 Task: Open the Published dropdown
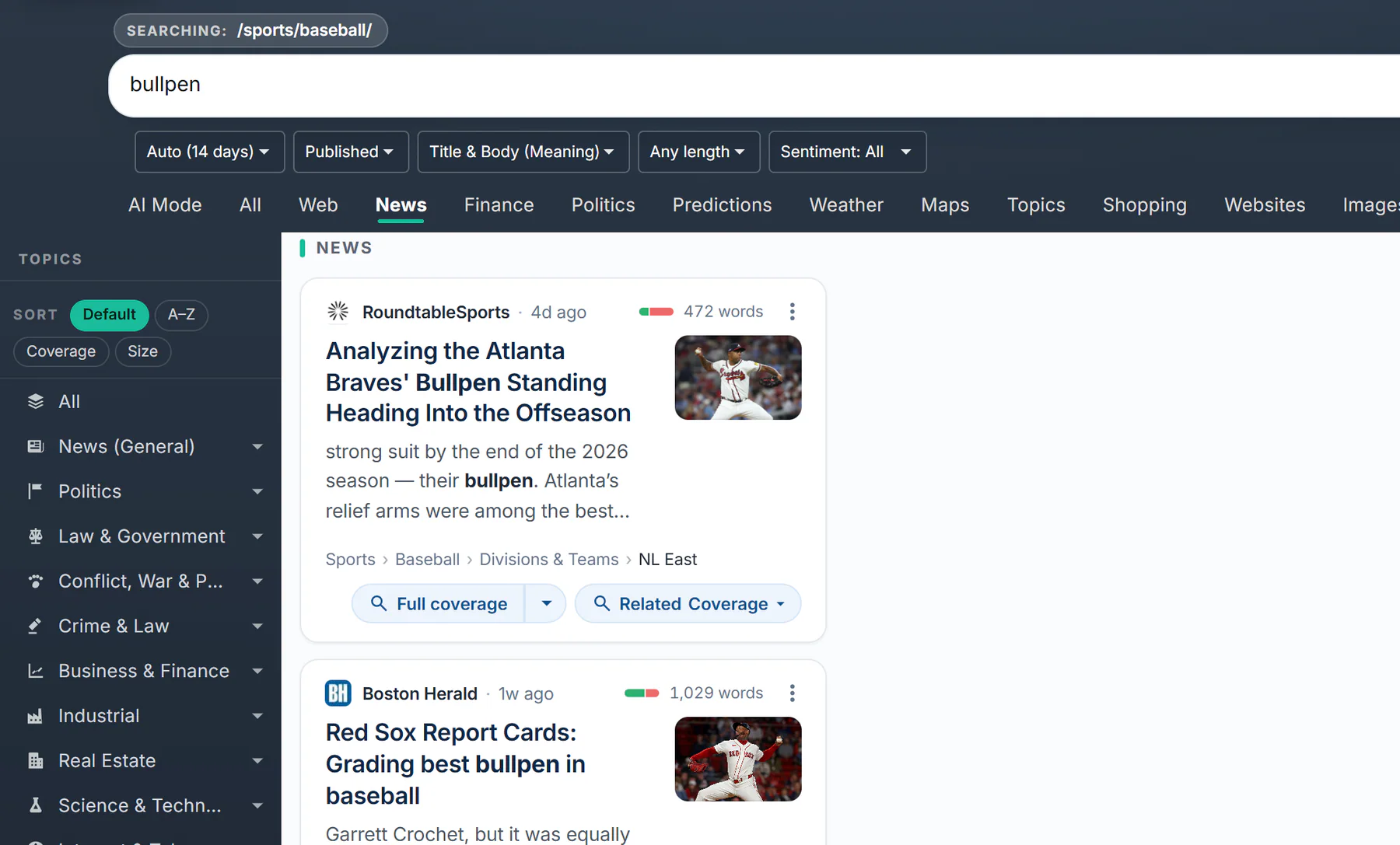pos(351,152)
